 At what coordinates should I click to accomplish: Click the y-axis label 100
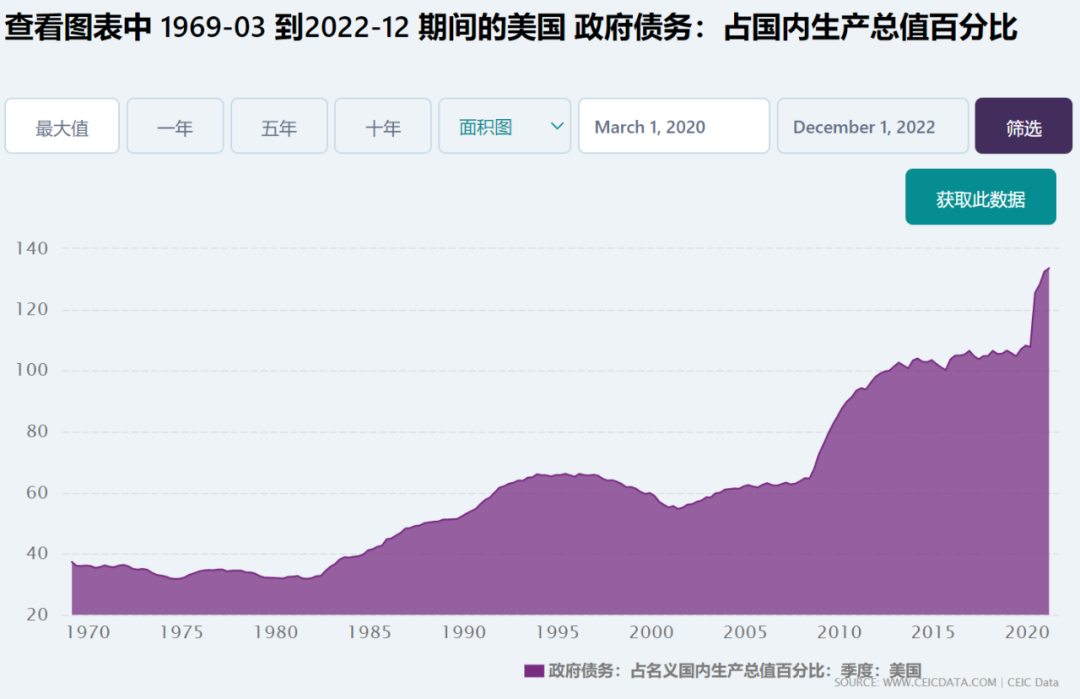click(32, 370)
